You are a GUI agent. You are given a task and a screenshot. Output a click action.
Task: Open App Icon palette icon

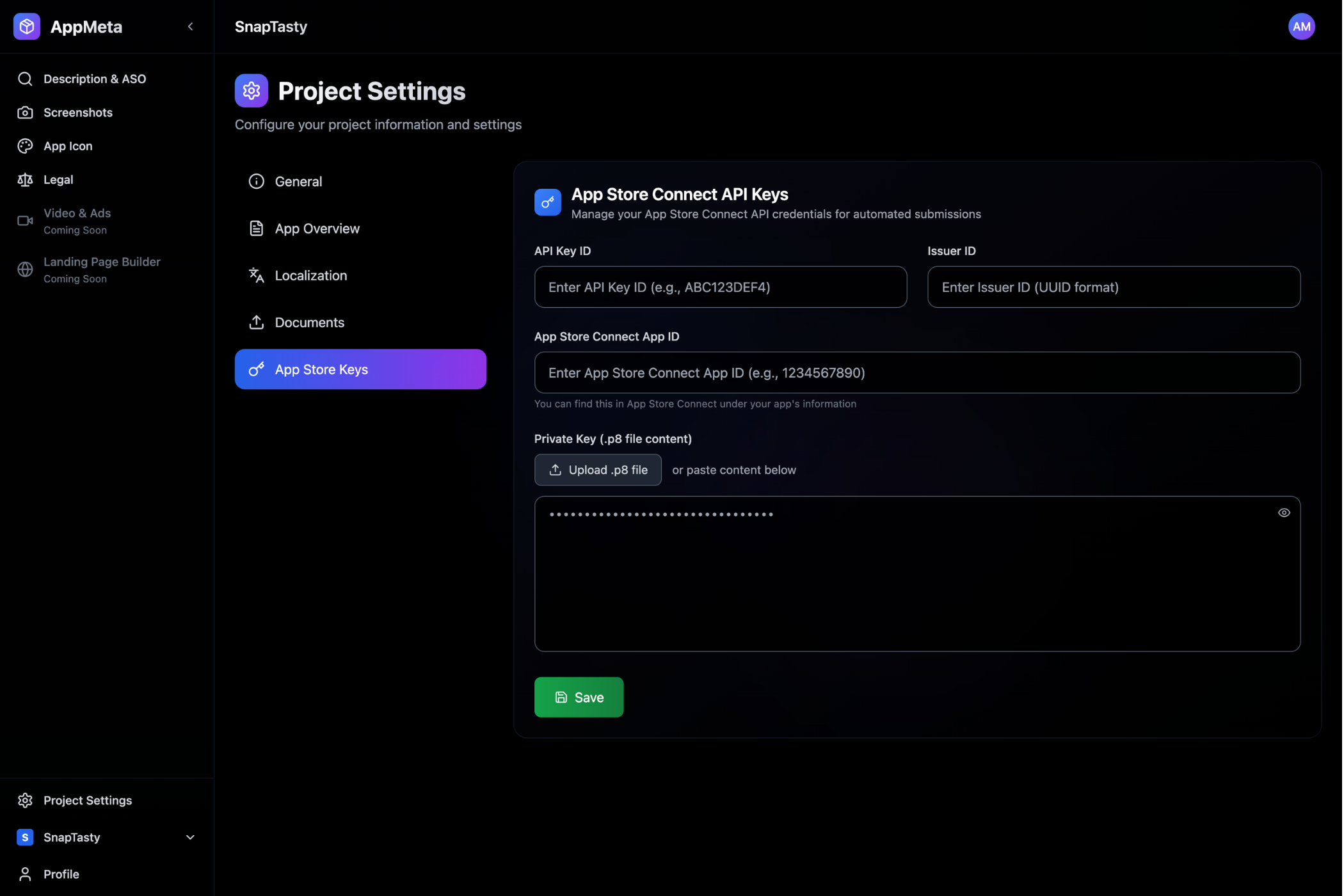[25, 146]
